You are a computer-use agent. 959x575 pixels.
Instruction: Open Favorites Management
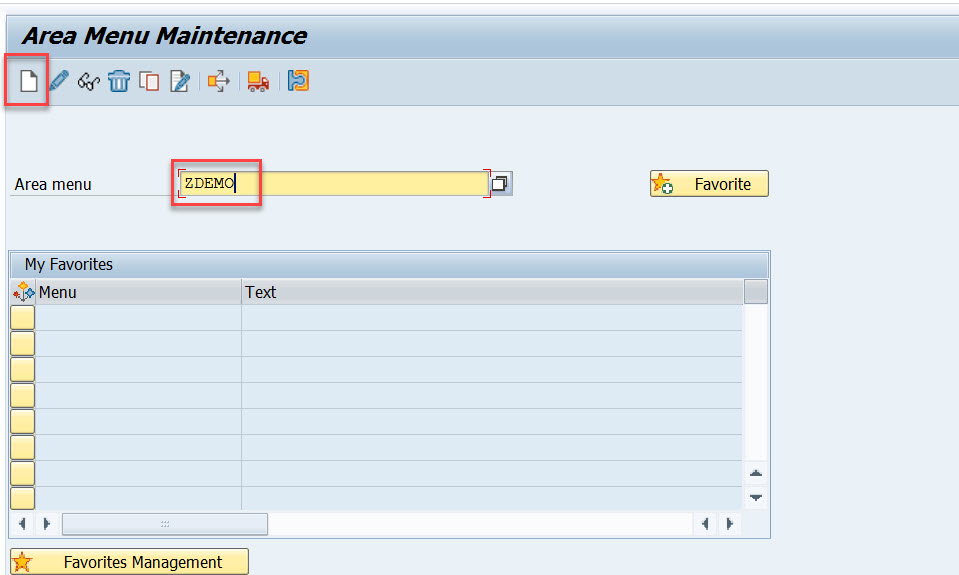129,562
